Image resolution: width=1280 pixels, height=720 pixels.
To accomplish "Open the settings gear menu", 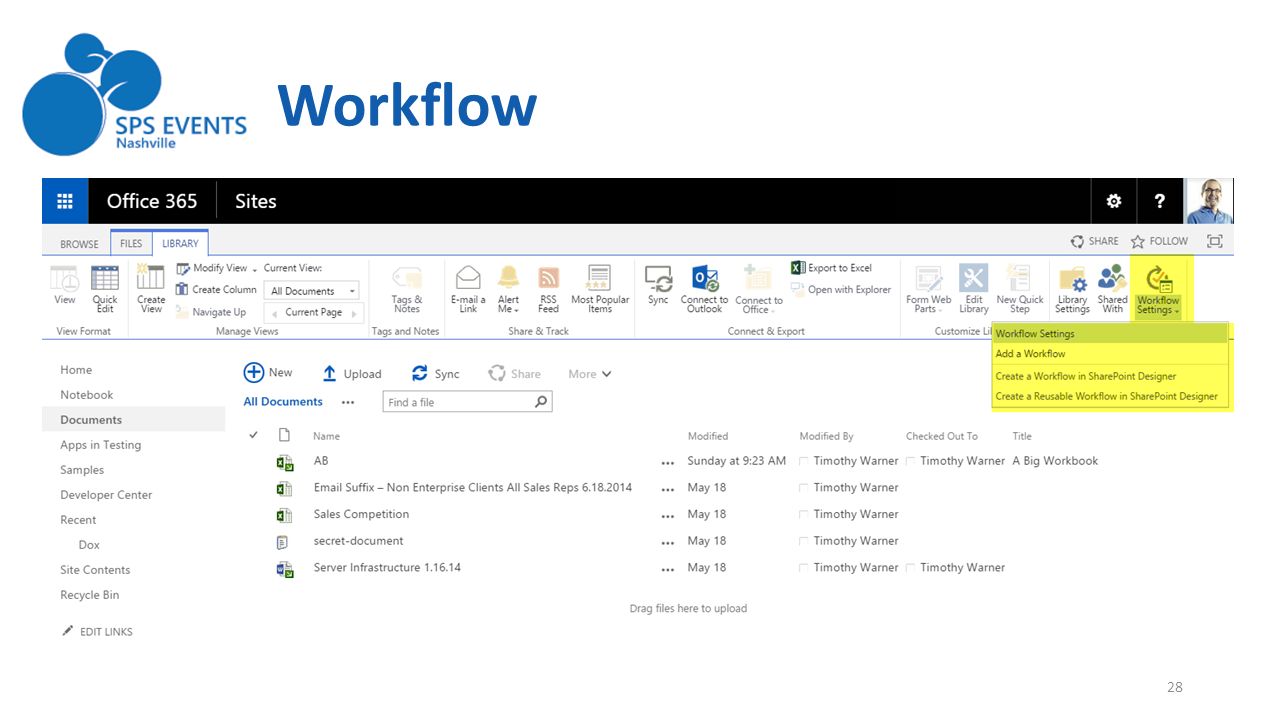I will [x=1113, y=201].
